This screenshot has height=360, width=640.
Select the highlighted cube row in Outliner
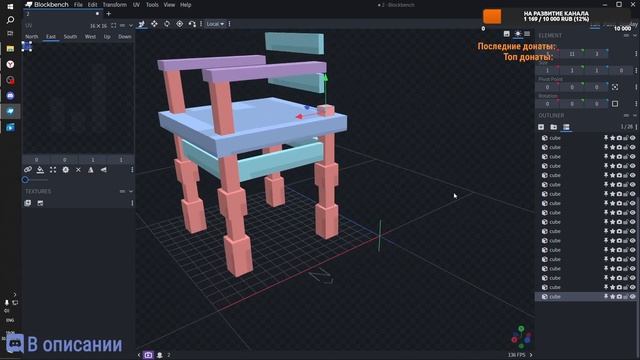(586, 297)
